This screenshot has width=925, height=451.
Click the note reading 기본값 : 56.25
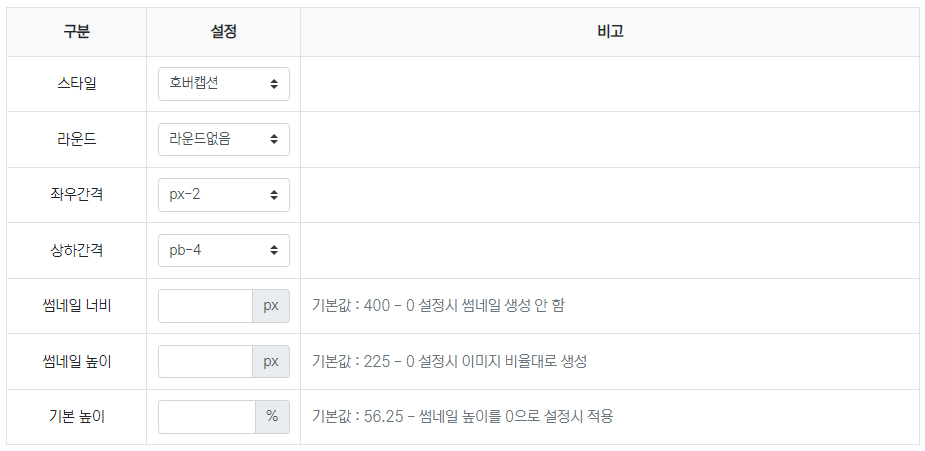(462, 417)
